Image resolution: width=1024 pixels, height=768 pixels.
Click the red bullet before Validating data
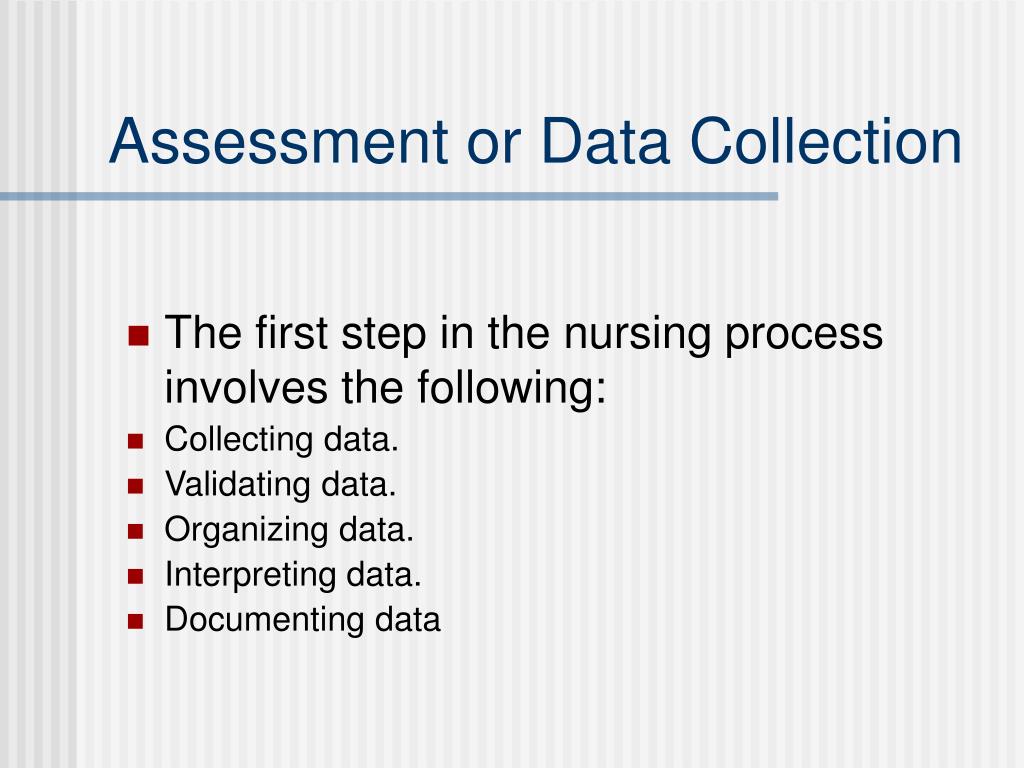pyautogui.click(x=135, y=486)
